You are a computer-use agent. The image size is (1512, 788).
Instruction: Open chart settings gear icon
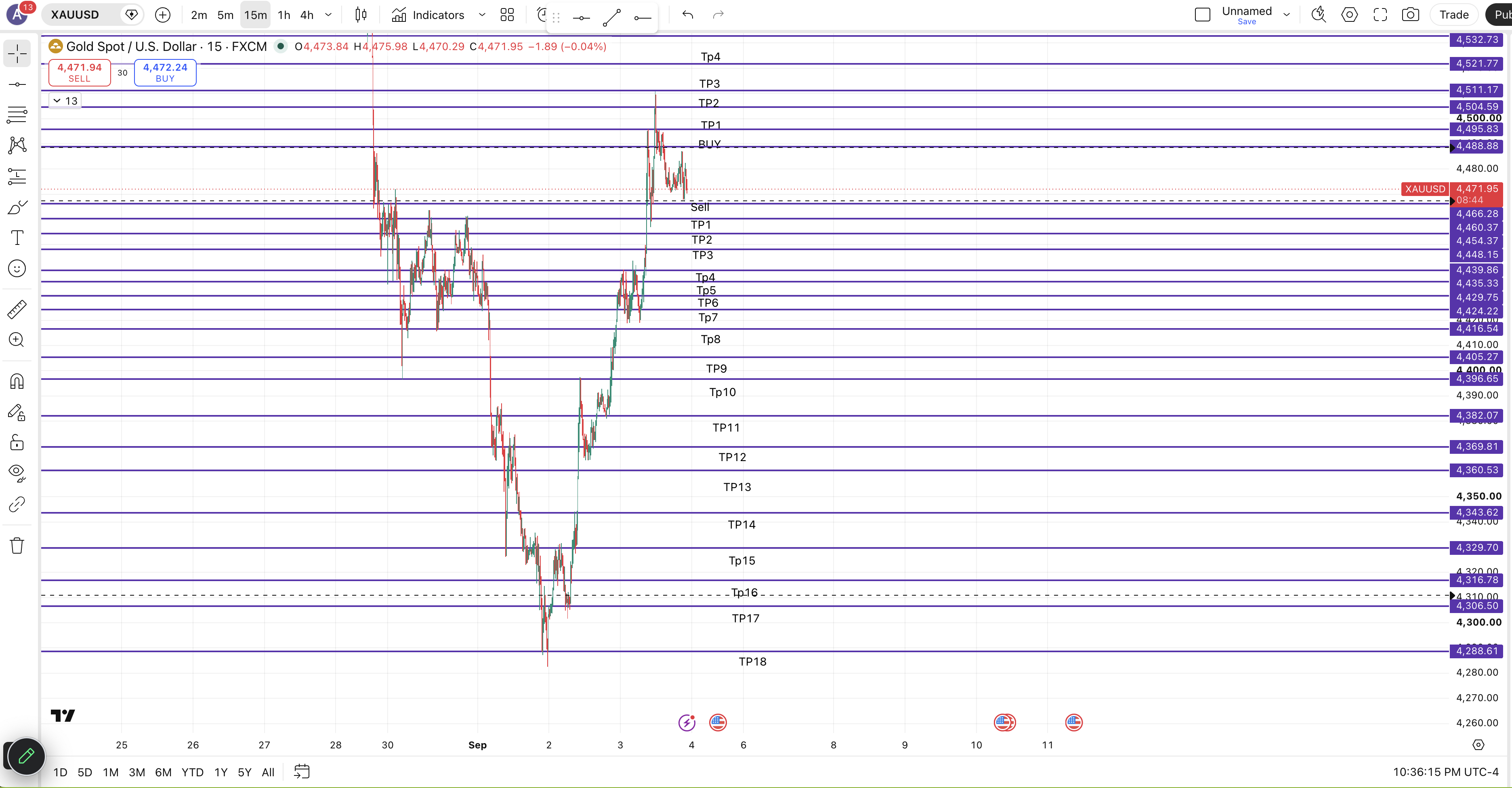1349,15
